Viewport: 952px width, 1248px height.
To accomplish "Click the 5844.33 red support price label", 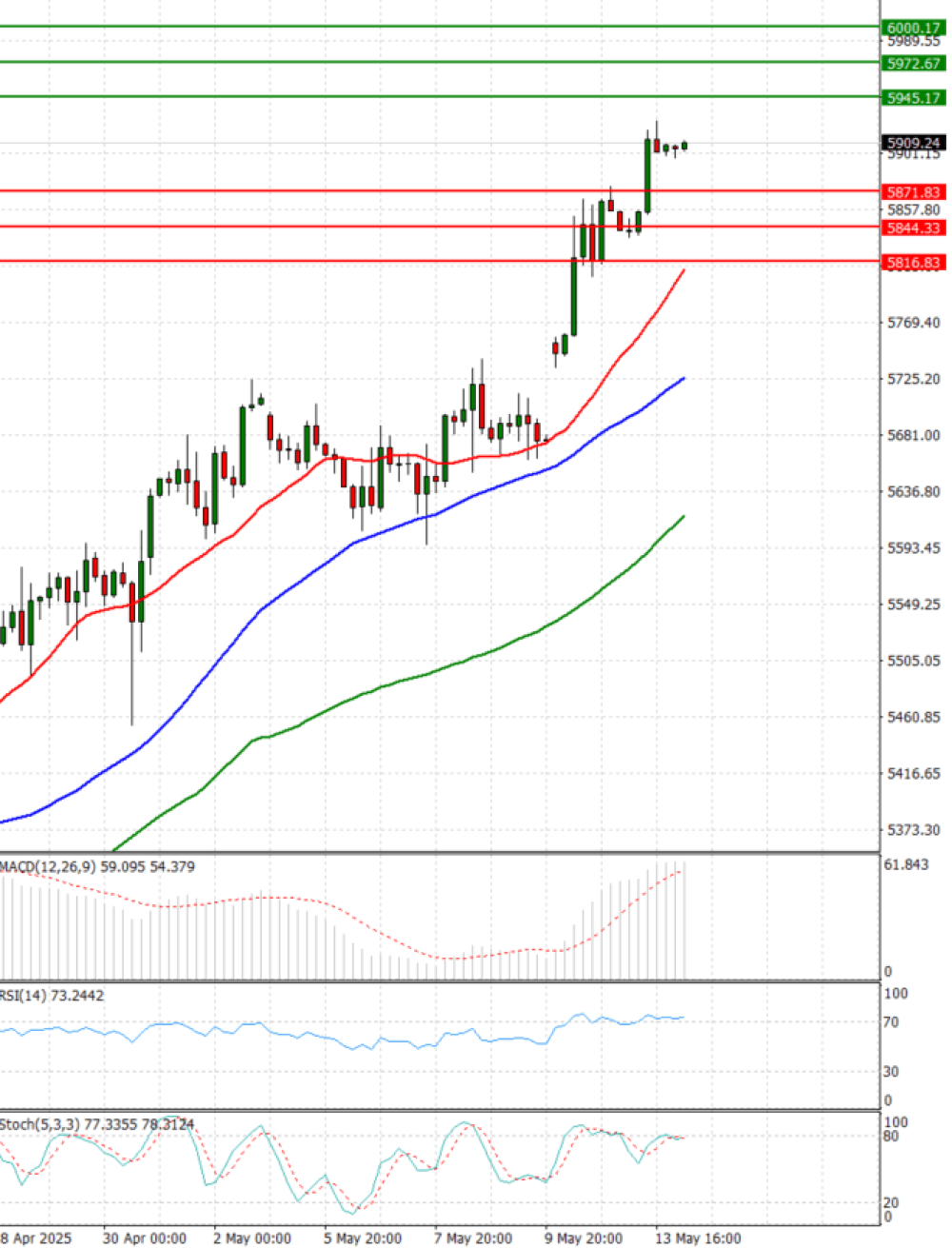I will [x=913, y=228].
